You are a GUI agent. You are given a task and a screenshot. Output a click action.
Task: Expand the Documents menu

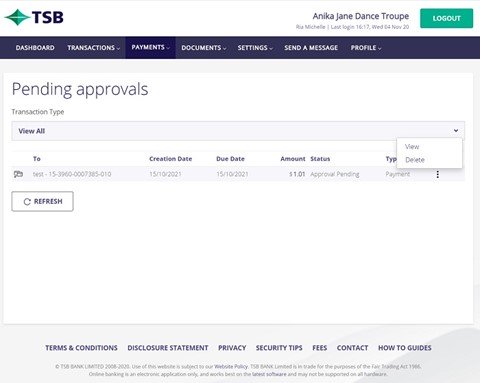tap(204, 48)
